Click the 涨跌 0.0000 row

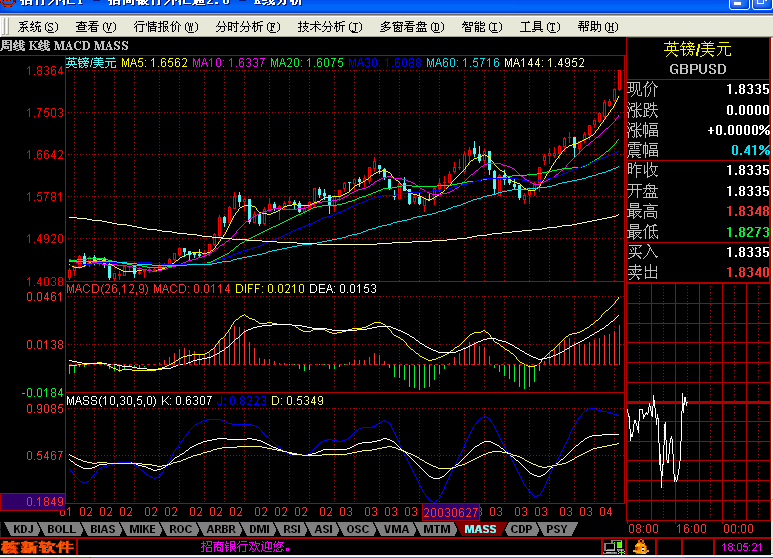click(698, 110)
